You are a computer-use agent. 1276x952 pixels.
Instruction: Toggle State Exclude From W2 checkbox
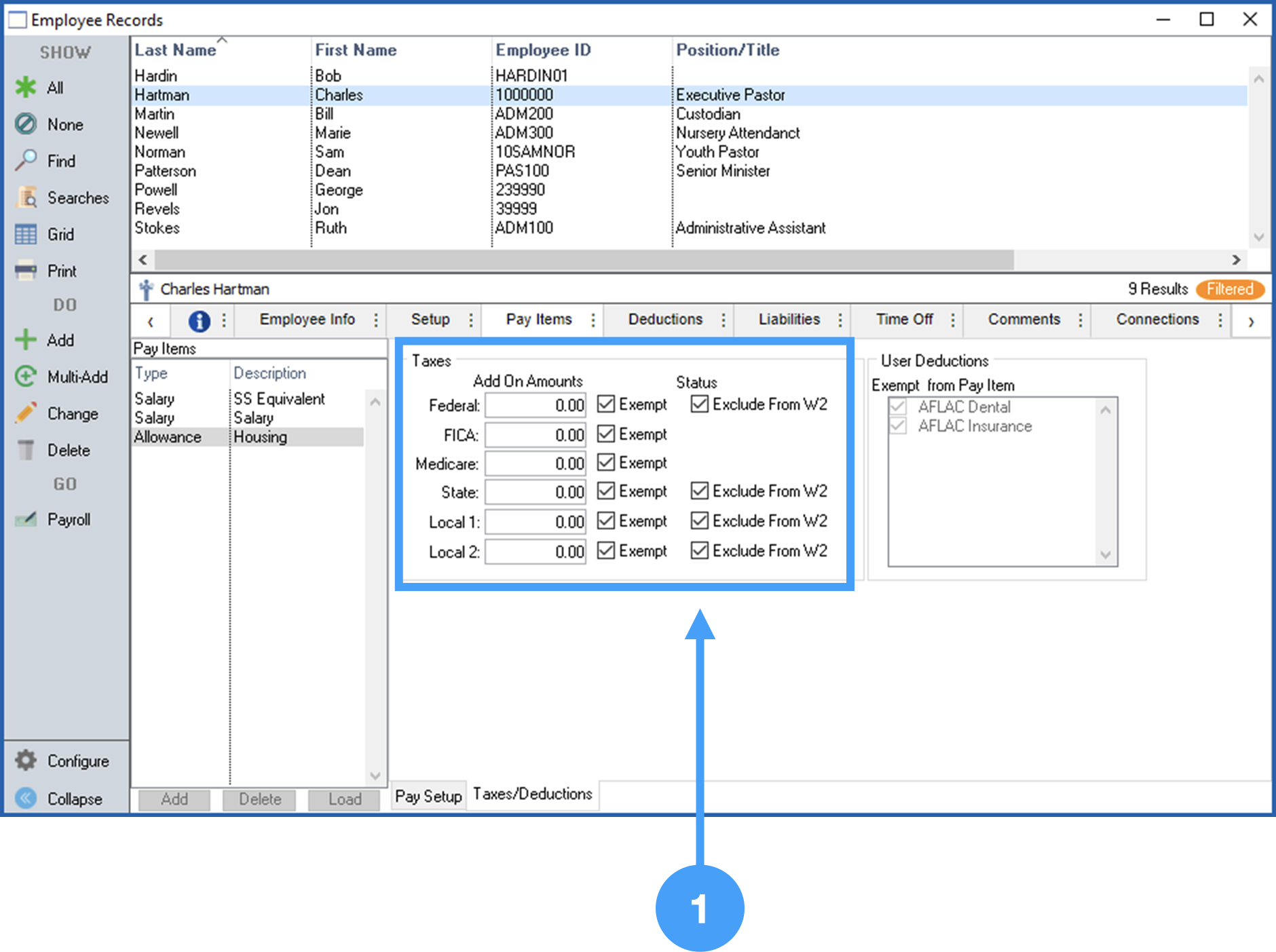pyautogui.click(x=700, y=491)
